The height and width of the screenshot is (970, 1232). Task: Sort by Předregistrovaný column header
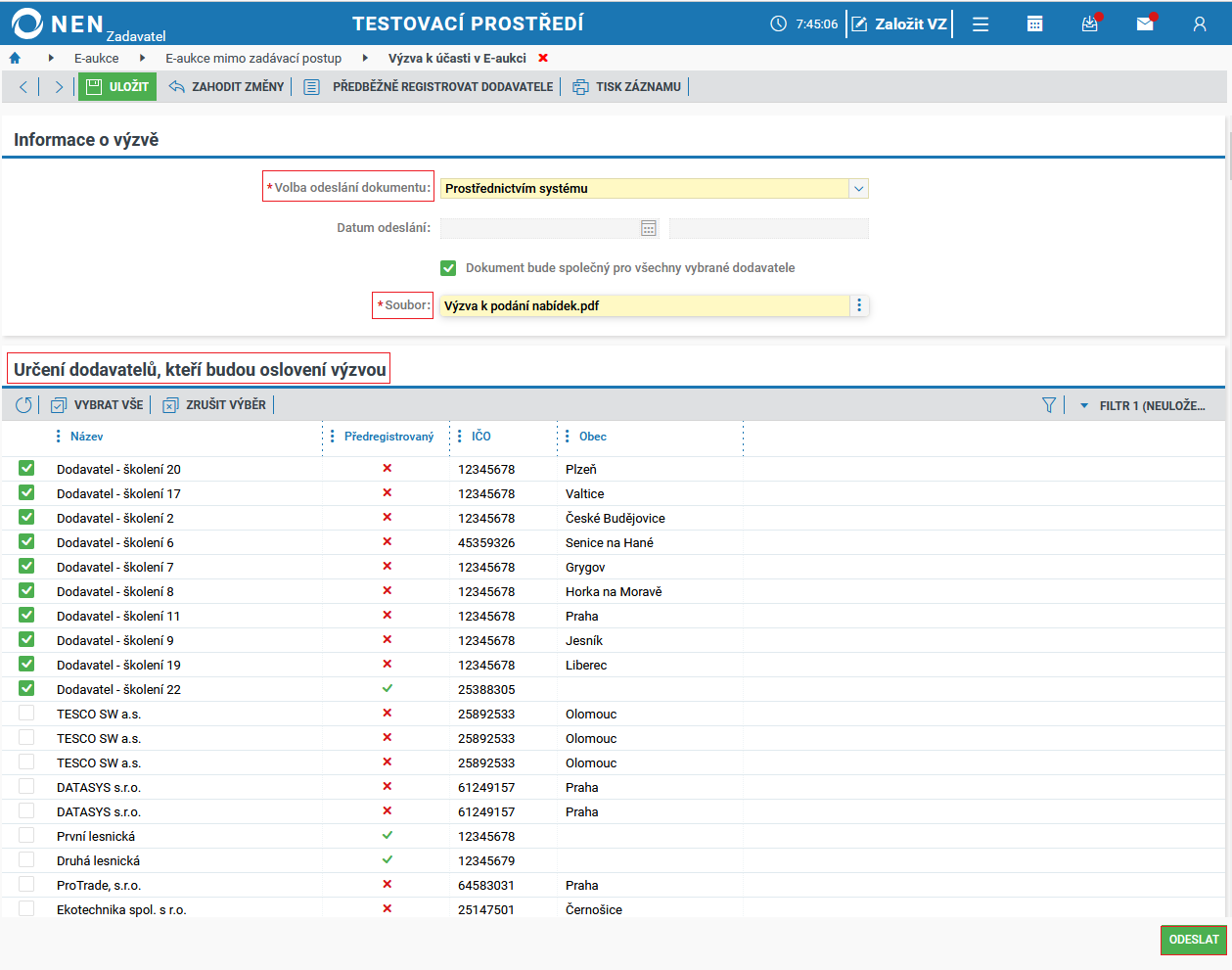[388, 437]
